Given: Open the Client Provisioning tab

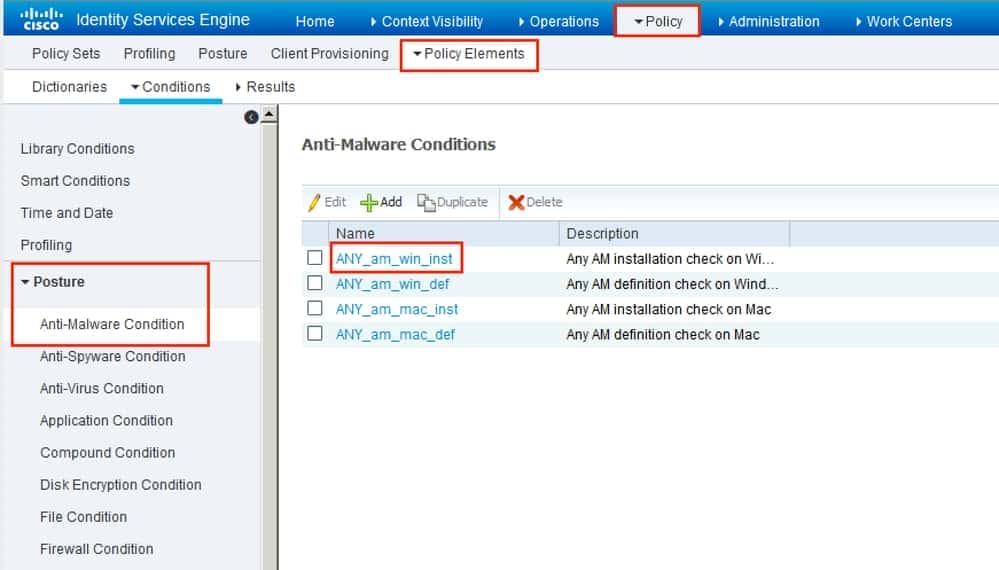Looking at the screenshot, I should pyautogui.click(x=329, y=54).
